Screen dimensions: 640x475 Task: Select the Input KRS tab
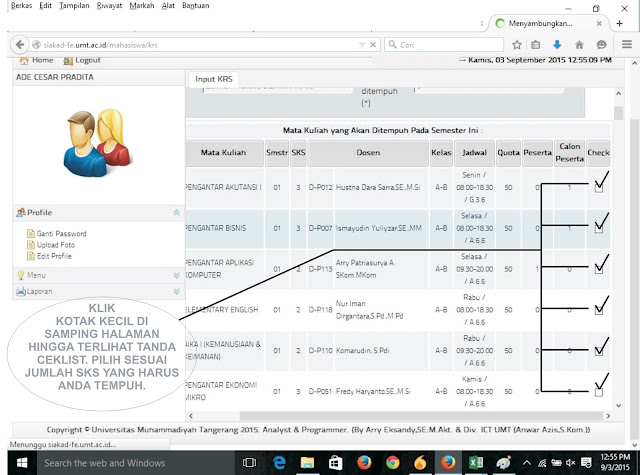[213, 79]
